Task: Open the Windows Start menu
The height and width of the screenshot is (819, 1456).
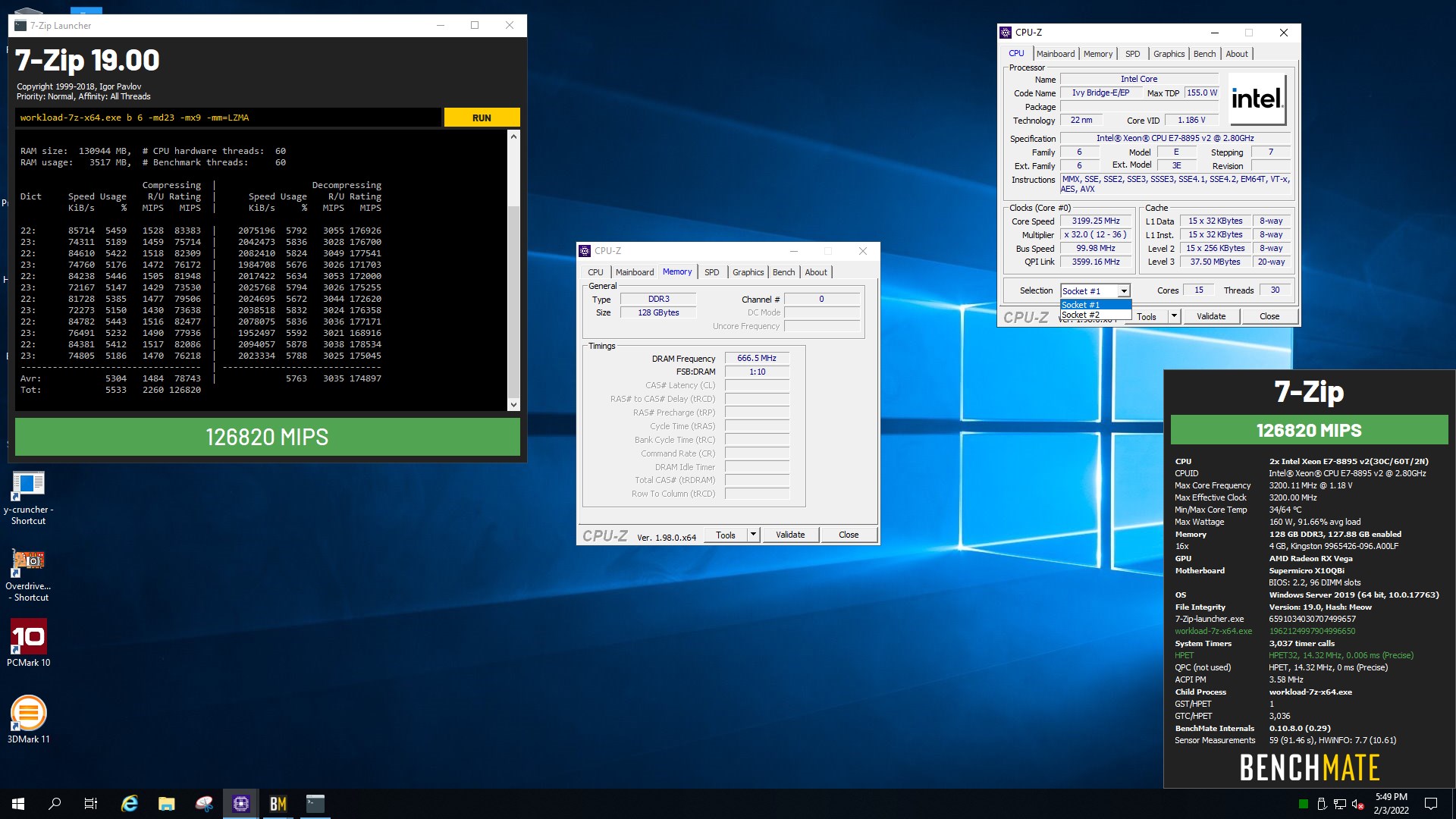Action: (x=18, y=804)
